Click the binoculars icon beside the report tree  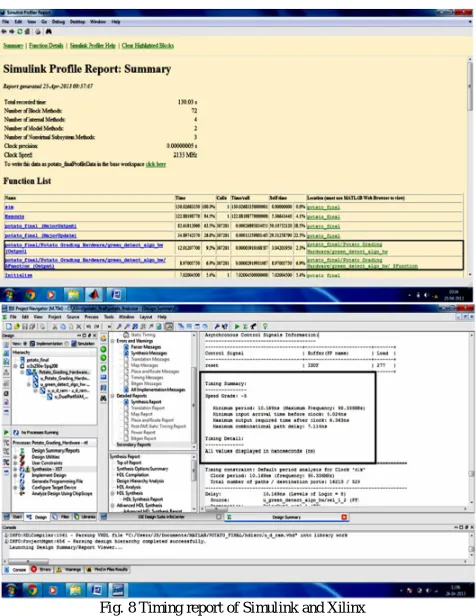click(103, 398)
